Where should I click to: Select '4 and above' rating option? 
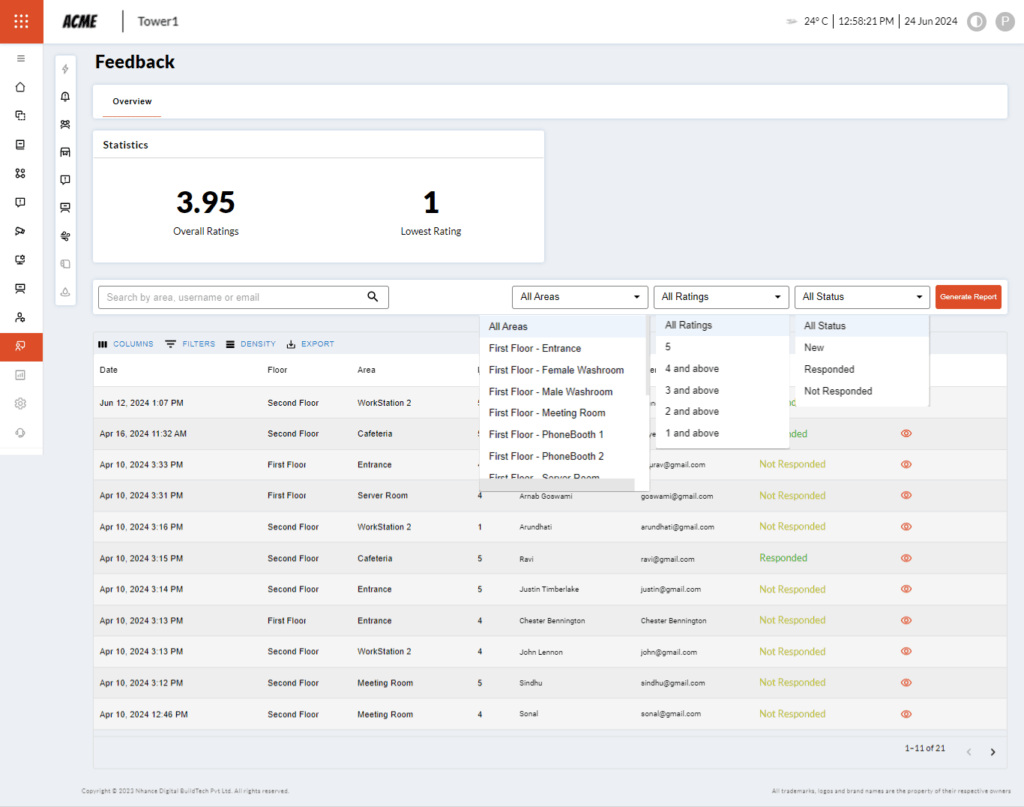(692, 369)
